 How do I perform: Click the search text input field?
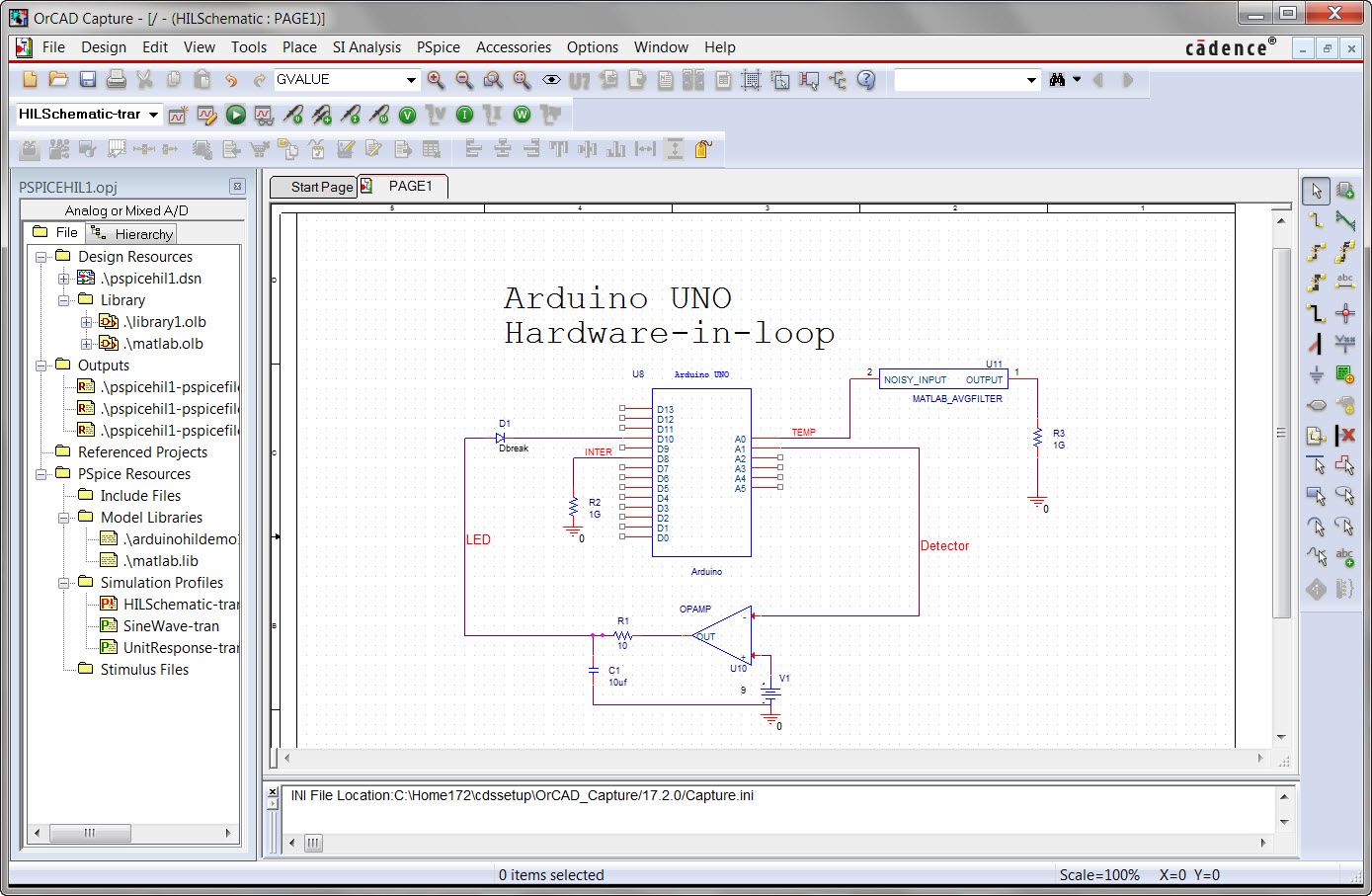(958, 80)
